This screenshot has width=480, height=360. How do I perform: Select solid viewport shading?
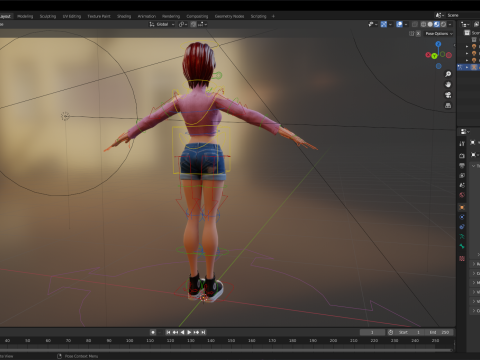point(430,24)
